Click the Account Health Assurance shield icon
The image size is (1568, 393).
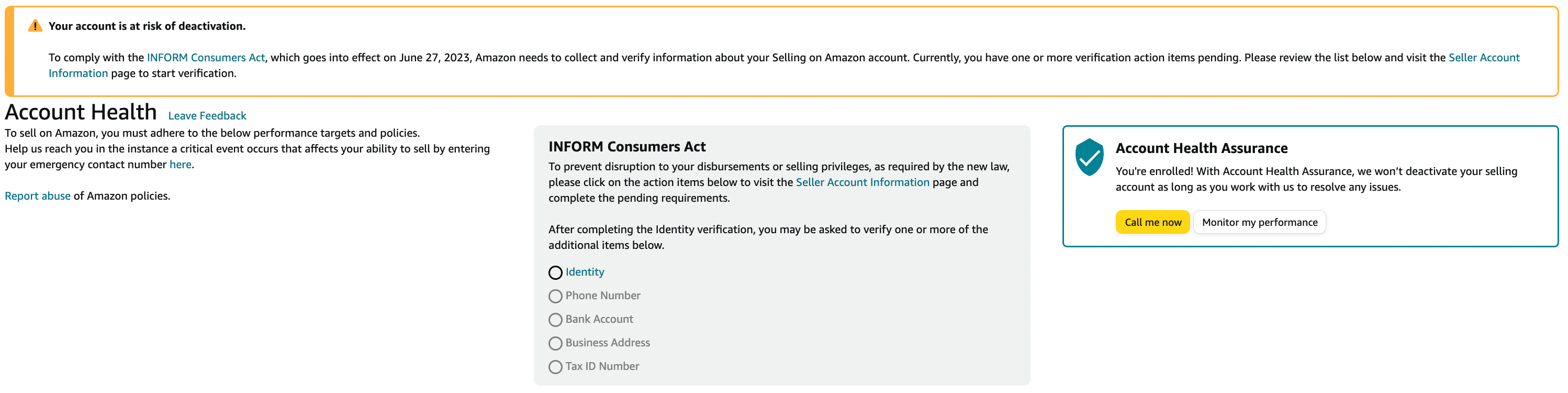(x=1089, y=157)
